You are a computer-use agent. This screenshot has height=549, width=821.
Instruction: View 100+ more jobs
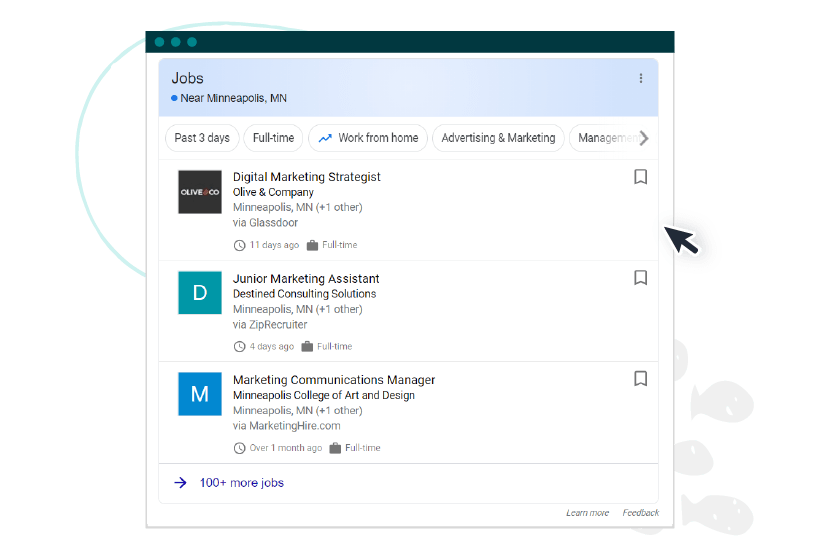pyautogui.click(x=241, y=483)
